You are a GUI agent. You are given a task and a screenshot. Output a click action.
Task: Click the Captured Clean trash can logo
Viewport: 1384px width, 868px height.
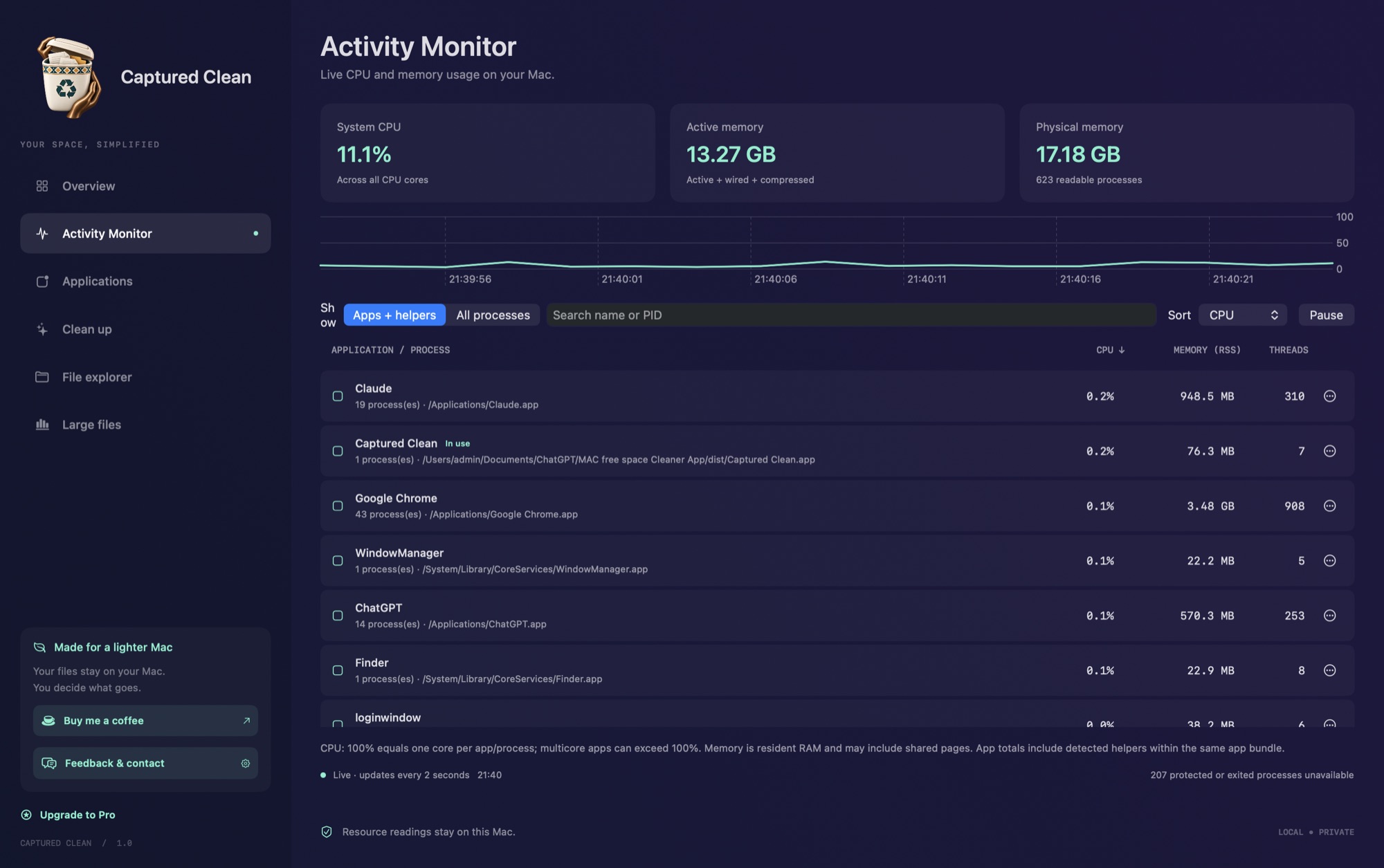click(68, 77)
